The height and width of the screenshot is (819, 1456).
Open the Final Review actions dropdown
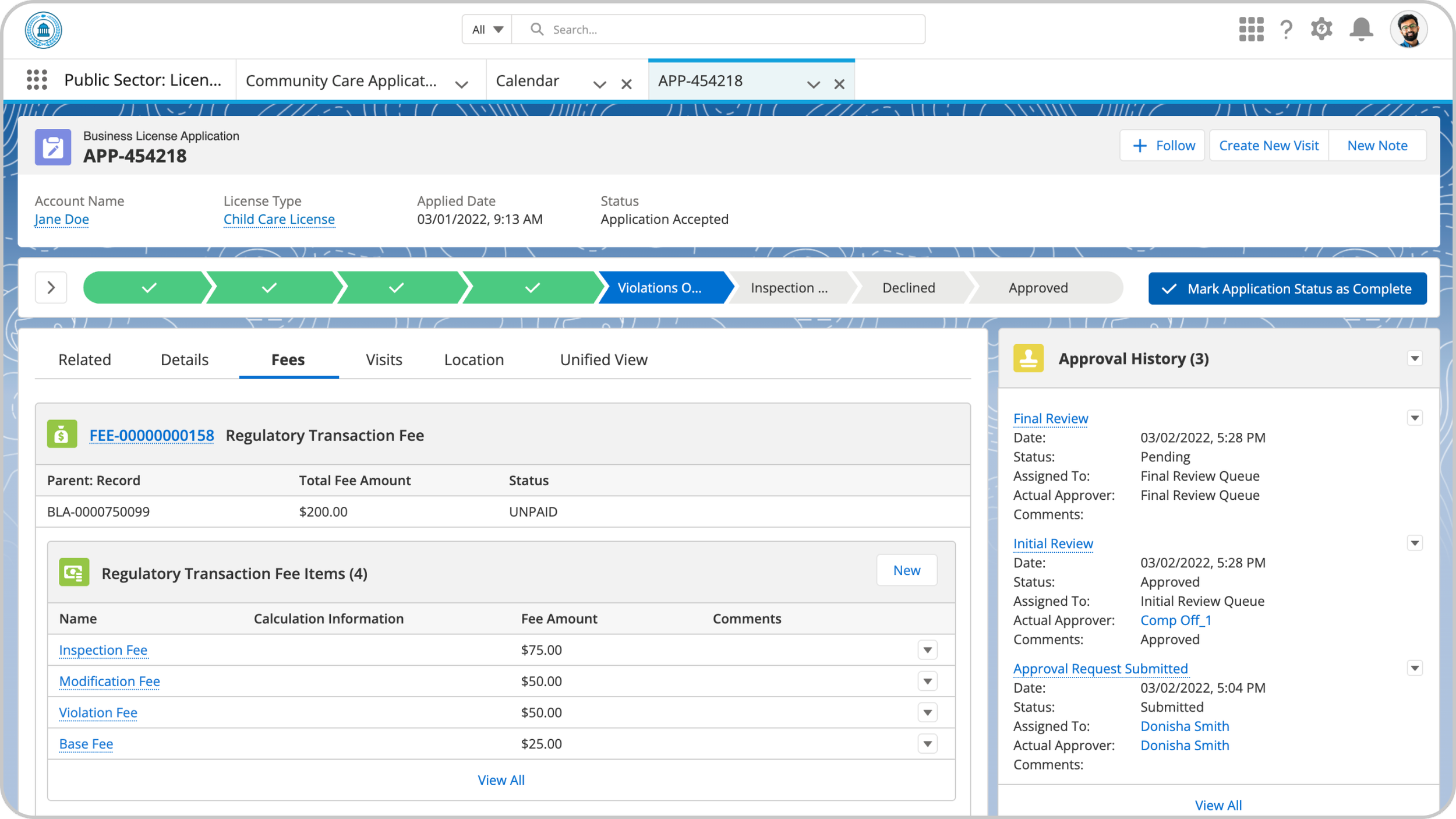(x=1414, y=418)
